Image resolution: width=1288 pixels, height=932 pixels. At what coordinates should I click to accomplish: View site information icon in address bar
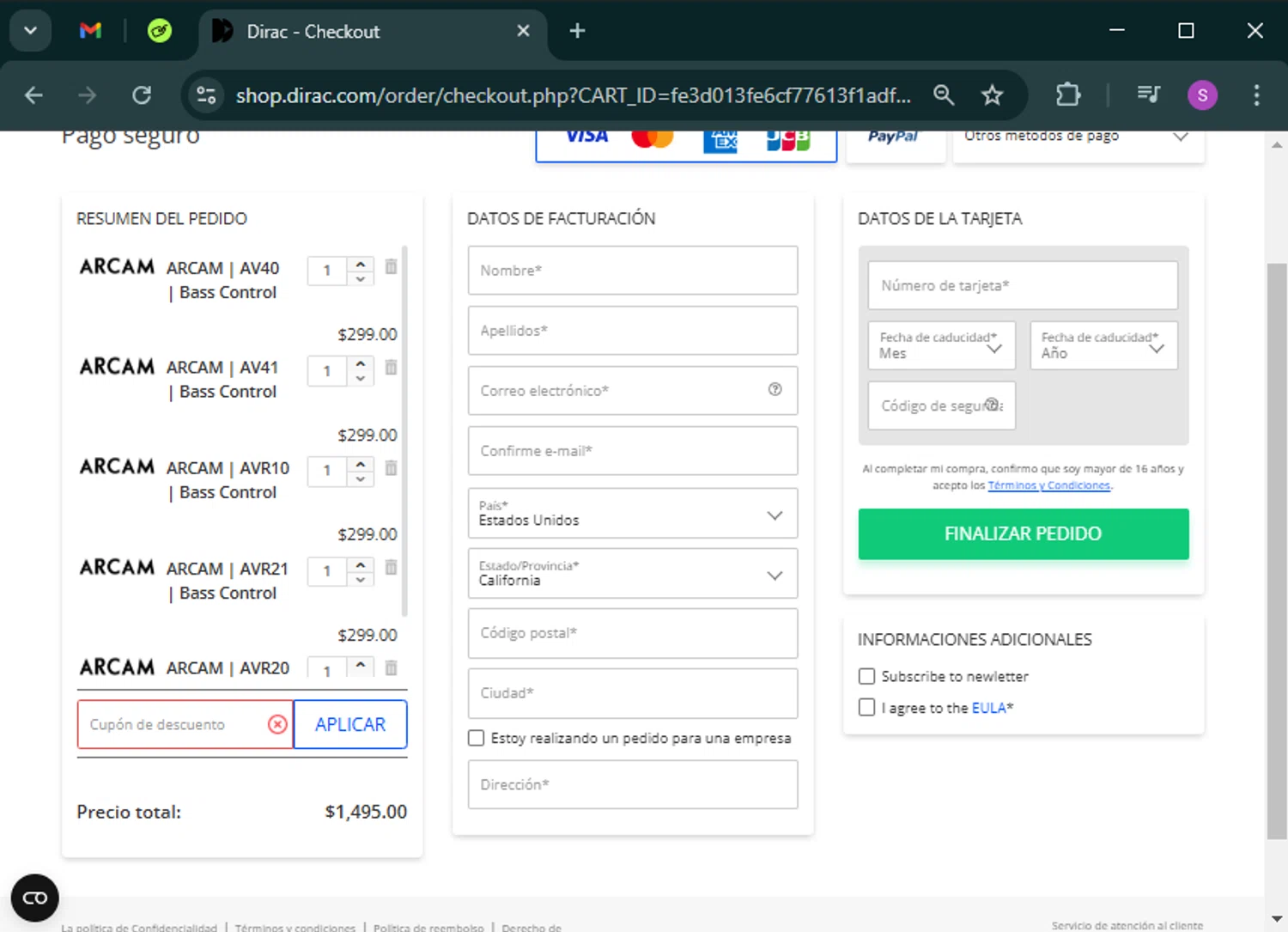[x=206, y=94]
